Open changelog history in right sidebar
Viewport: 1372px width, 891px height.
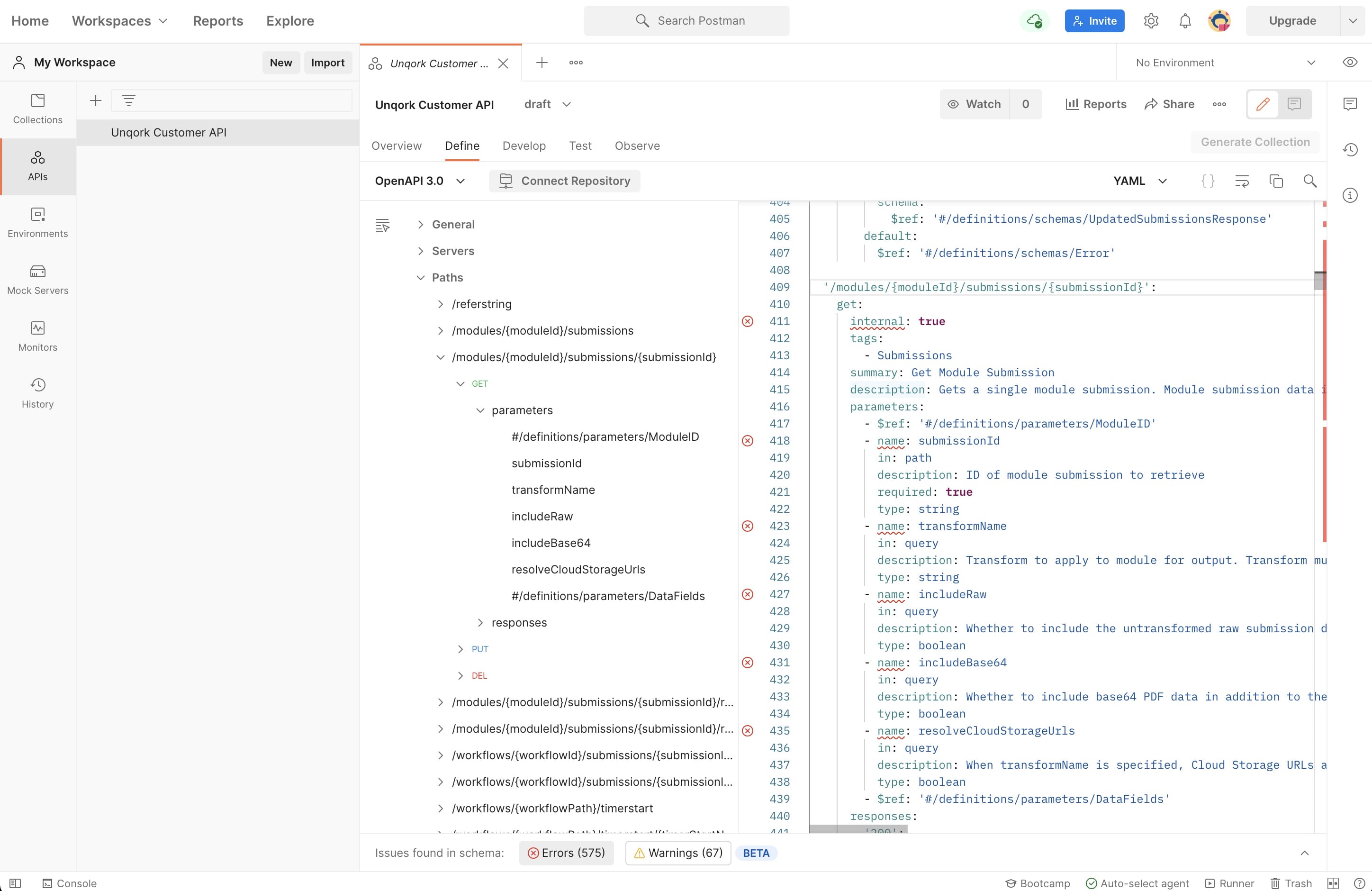point(1350,149)
